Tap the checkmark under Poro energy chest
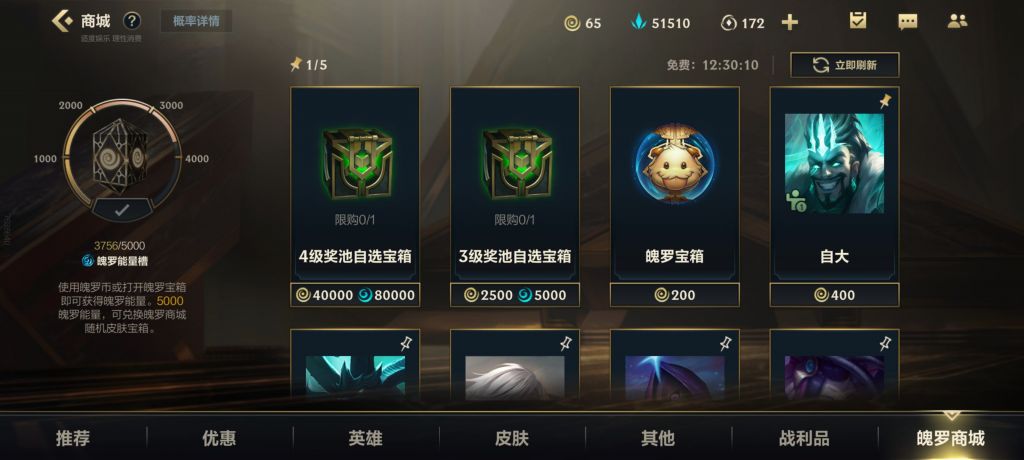Image resolution: width=1024 pixels, height=460 pixels. point(121,210)
